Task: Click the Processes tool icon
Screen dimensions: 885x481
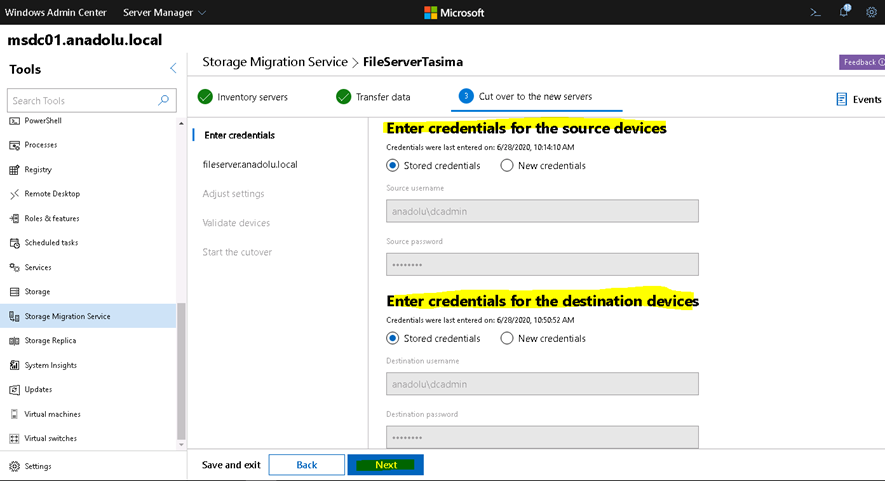Action: click(14, 145)
